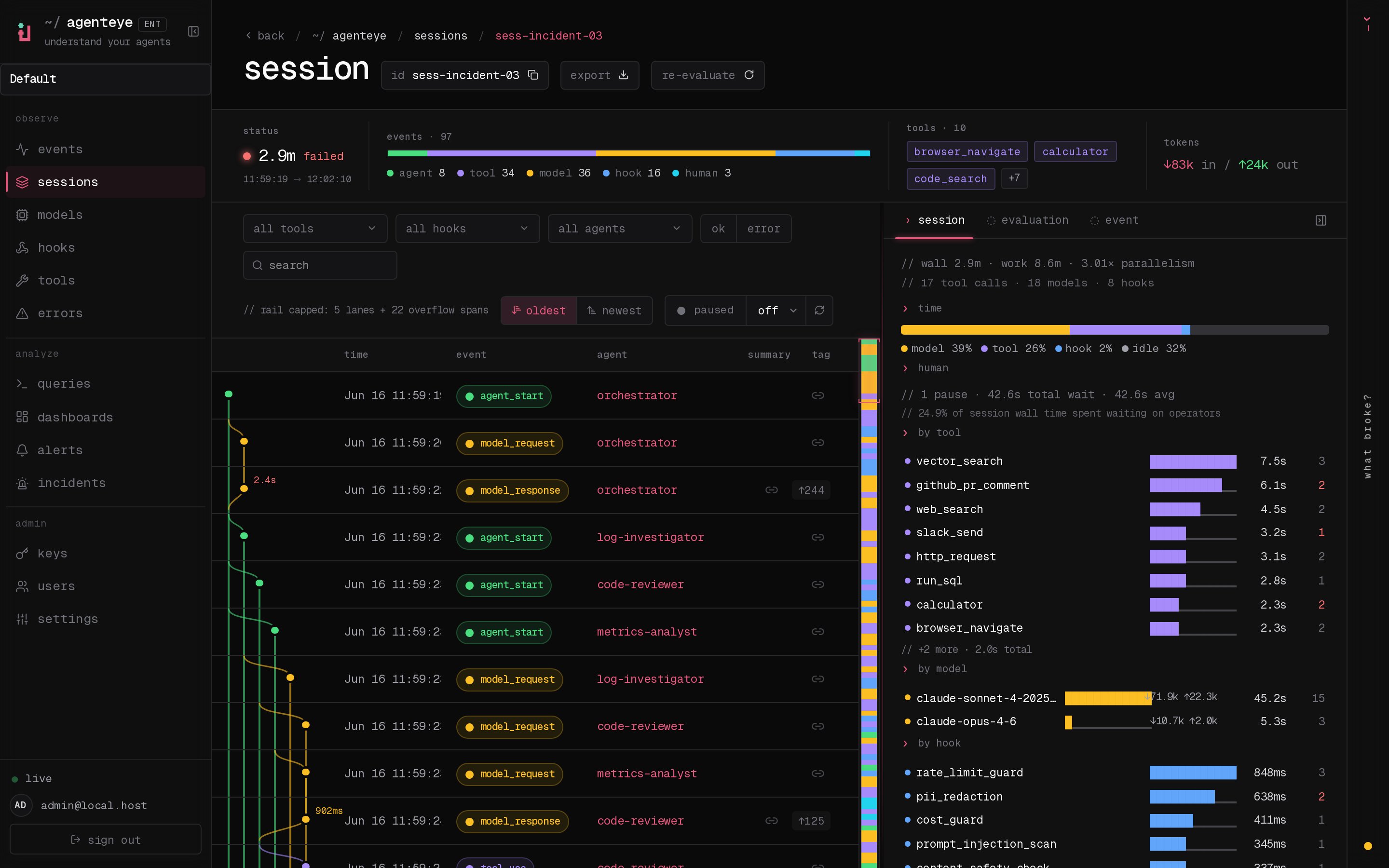Screen dimensions: 1389x868
Task: Go to hooks section
Action: pos(106,247)
